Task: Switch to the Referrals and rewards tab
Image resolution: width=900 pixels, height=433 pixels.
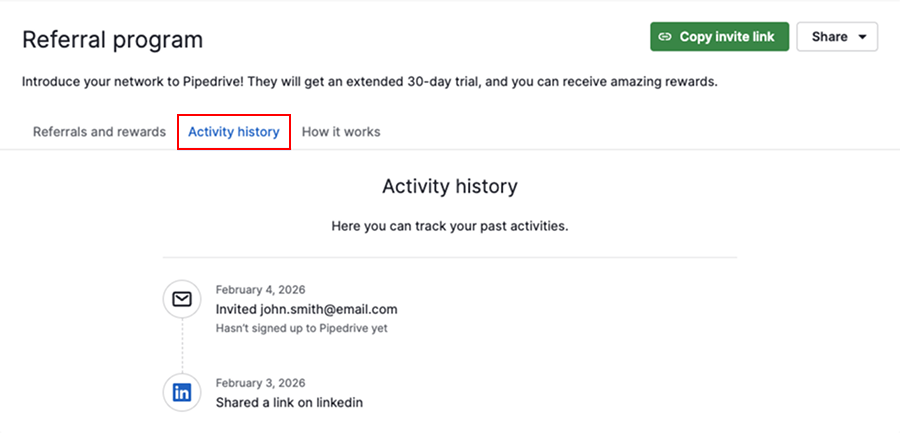Action: (99, 132)
